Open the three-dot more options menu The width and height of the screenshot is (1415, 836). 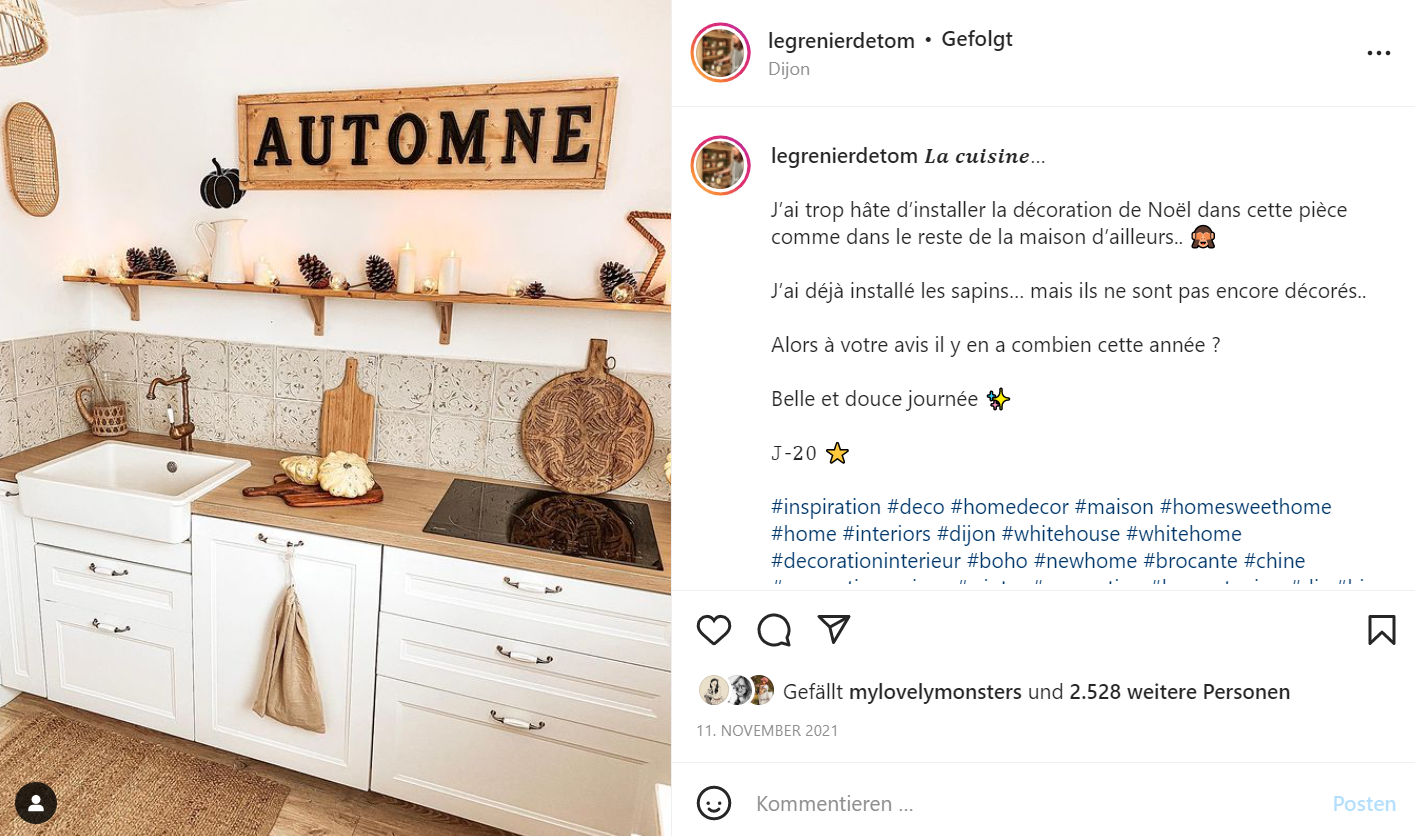click(x=1379, y=53)
